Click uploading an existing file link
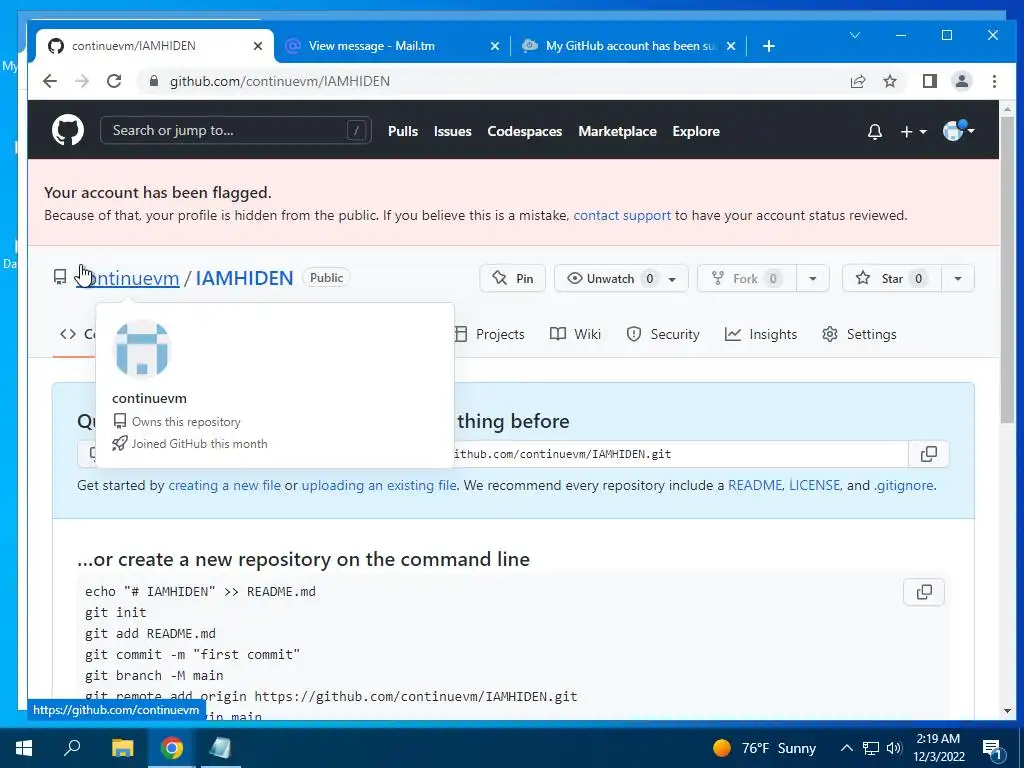This screenshot has height=768, width=1024. point(379,485)
